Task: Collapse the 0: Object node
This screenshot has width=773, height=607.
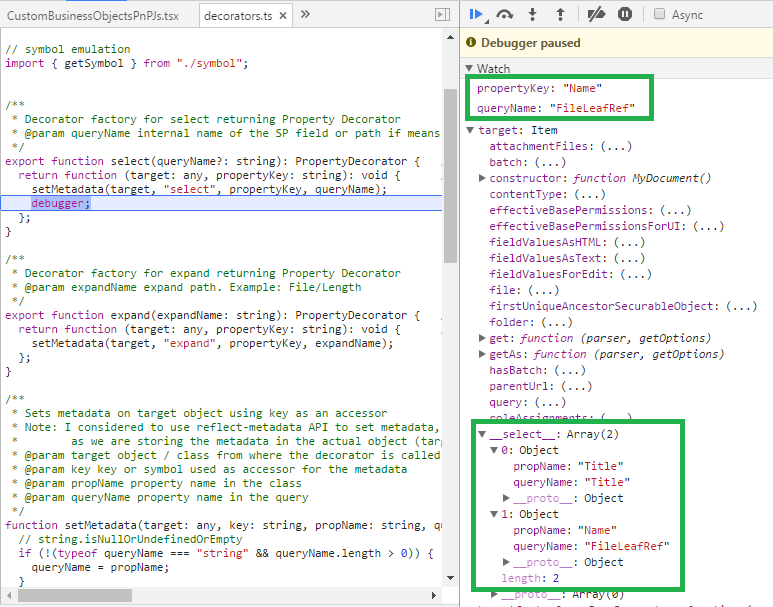Action: 494,450
